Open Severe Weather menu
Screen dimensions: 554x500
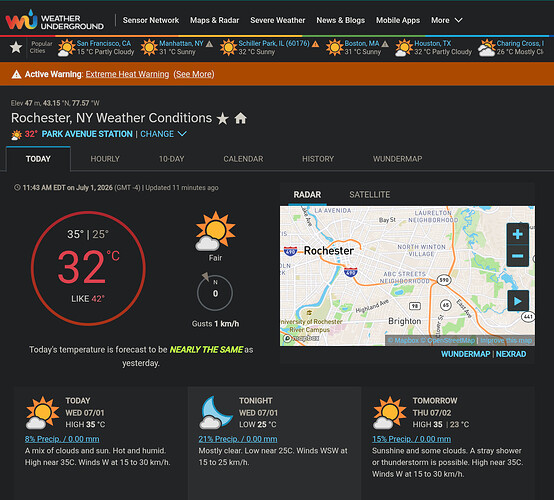coord(278,20)
